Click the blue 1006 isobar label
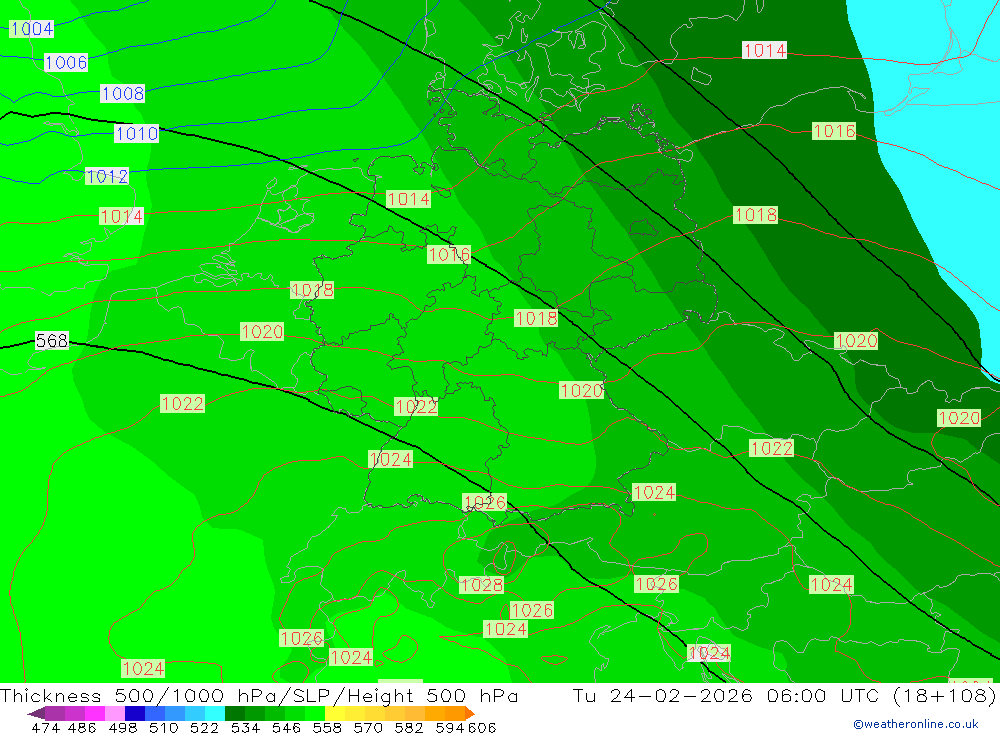 pos(66,63)
